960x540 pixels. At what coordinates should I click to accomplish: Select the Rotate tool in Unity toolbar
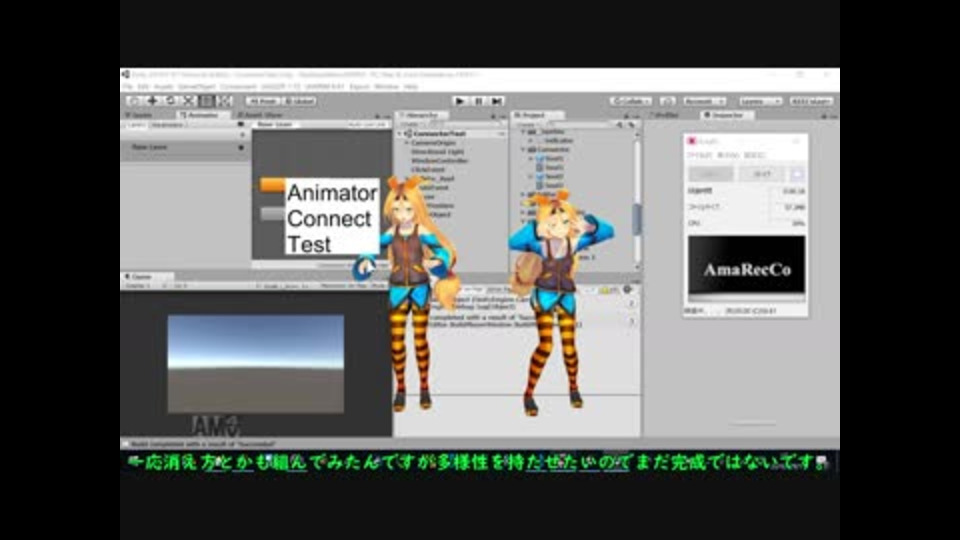tap(171, 101)
